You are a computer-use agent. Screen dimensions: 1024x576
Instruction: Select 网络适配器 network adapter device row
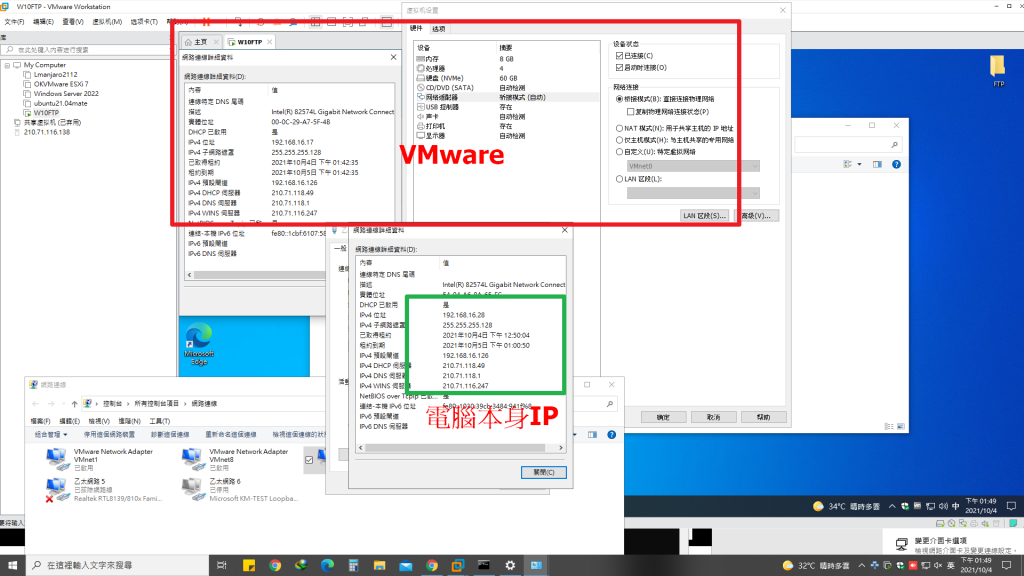coord(507,97)
